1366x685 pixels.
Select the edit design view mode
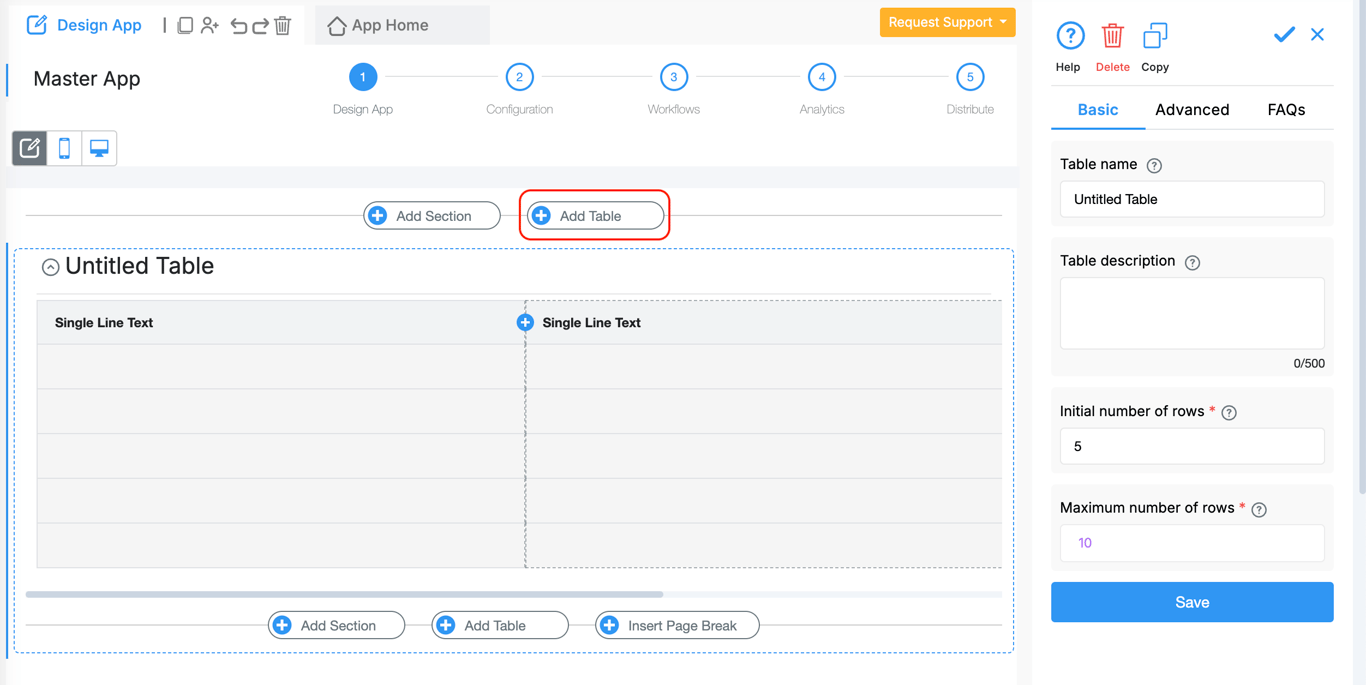pos(30,148)
